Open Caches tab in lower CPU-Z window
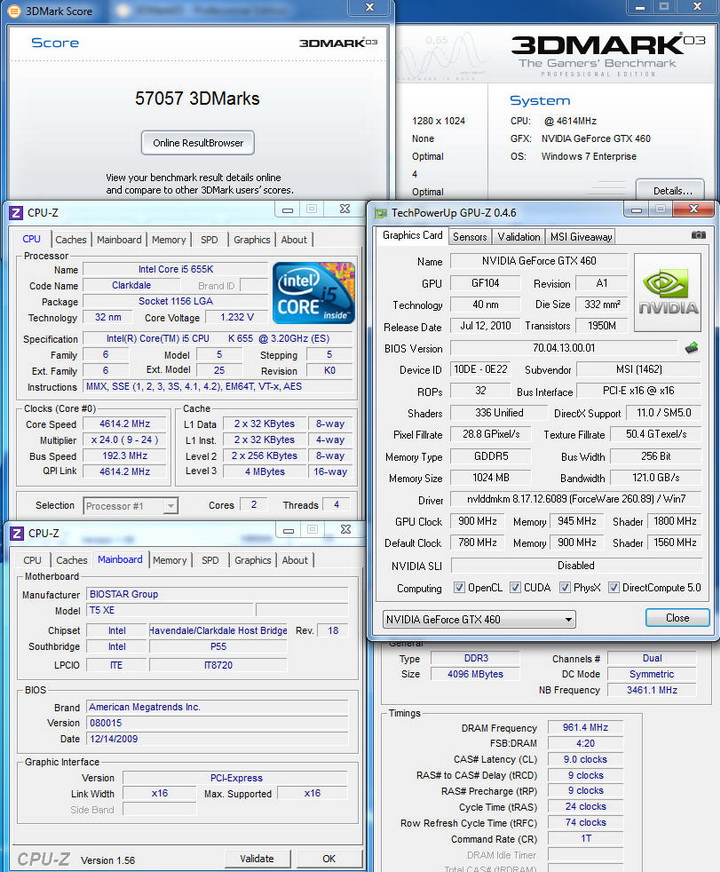The image size is (720, 872). 72,561
